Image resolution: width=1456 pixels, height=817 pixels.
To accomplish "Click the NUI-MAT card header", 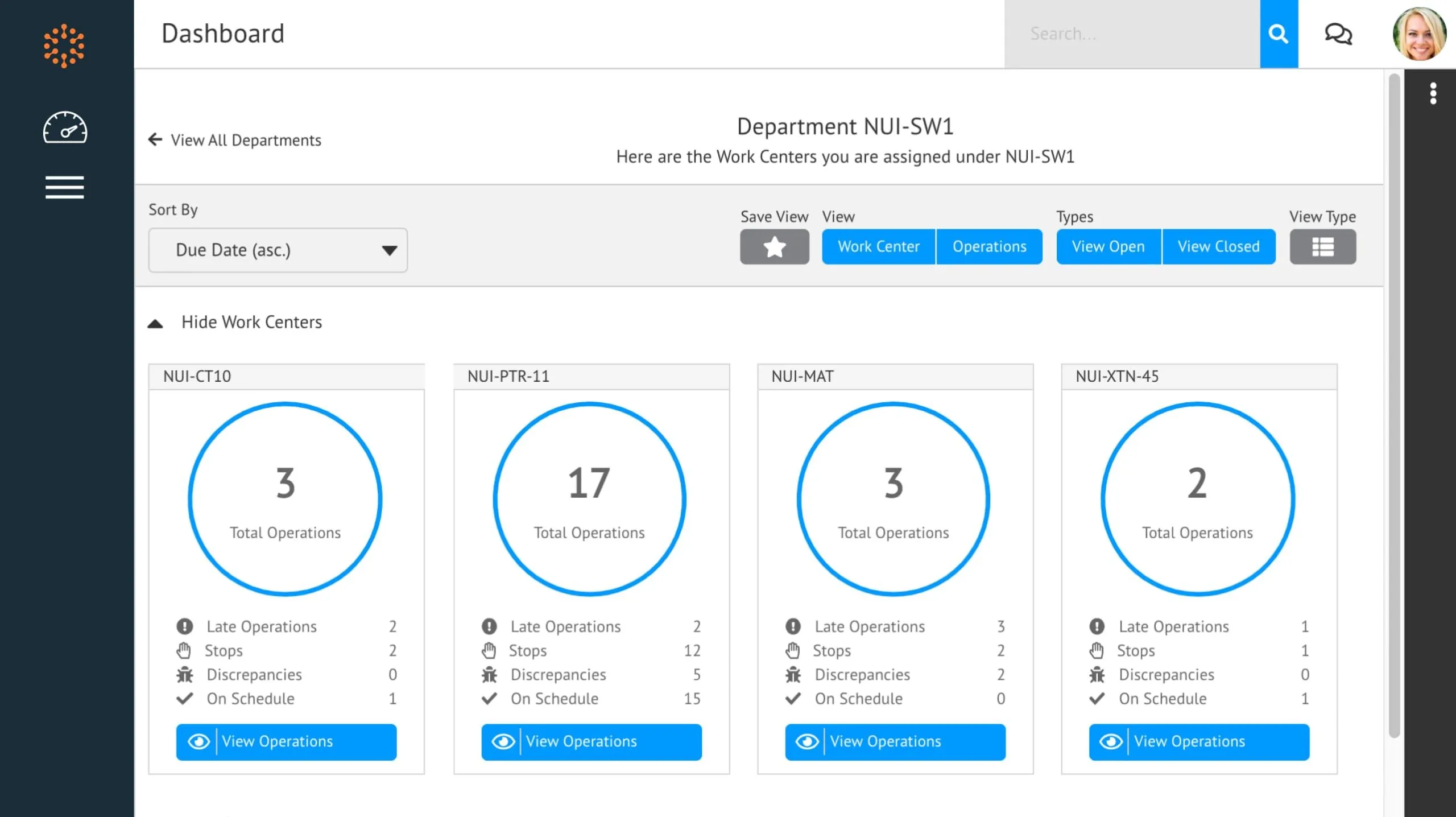I will [895, 376].
